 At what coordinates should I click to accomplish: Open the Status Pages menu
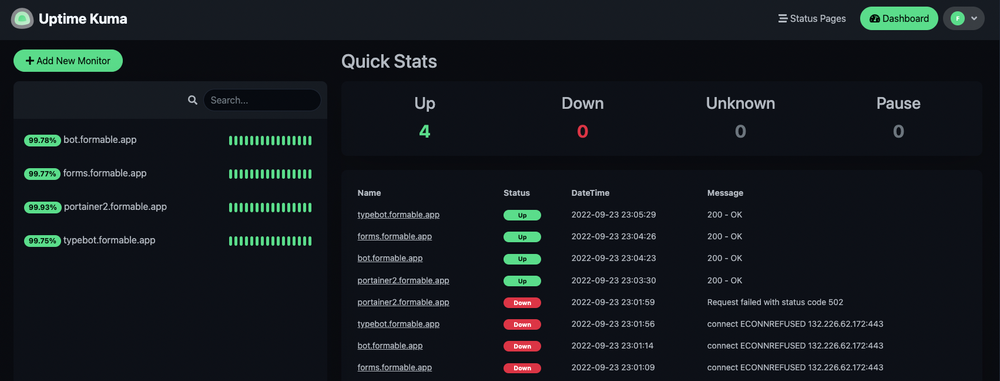coord(812,19)
